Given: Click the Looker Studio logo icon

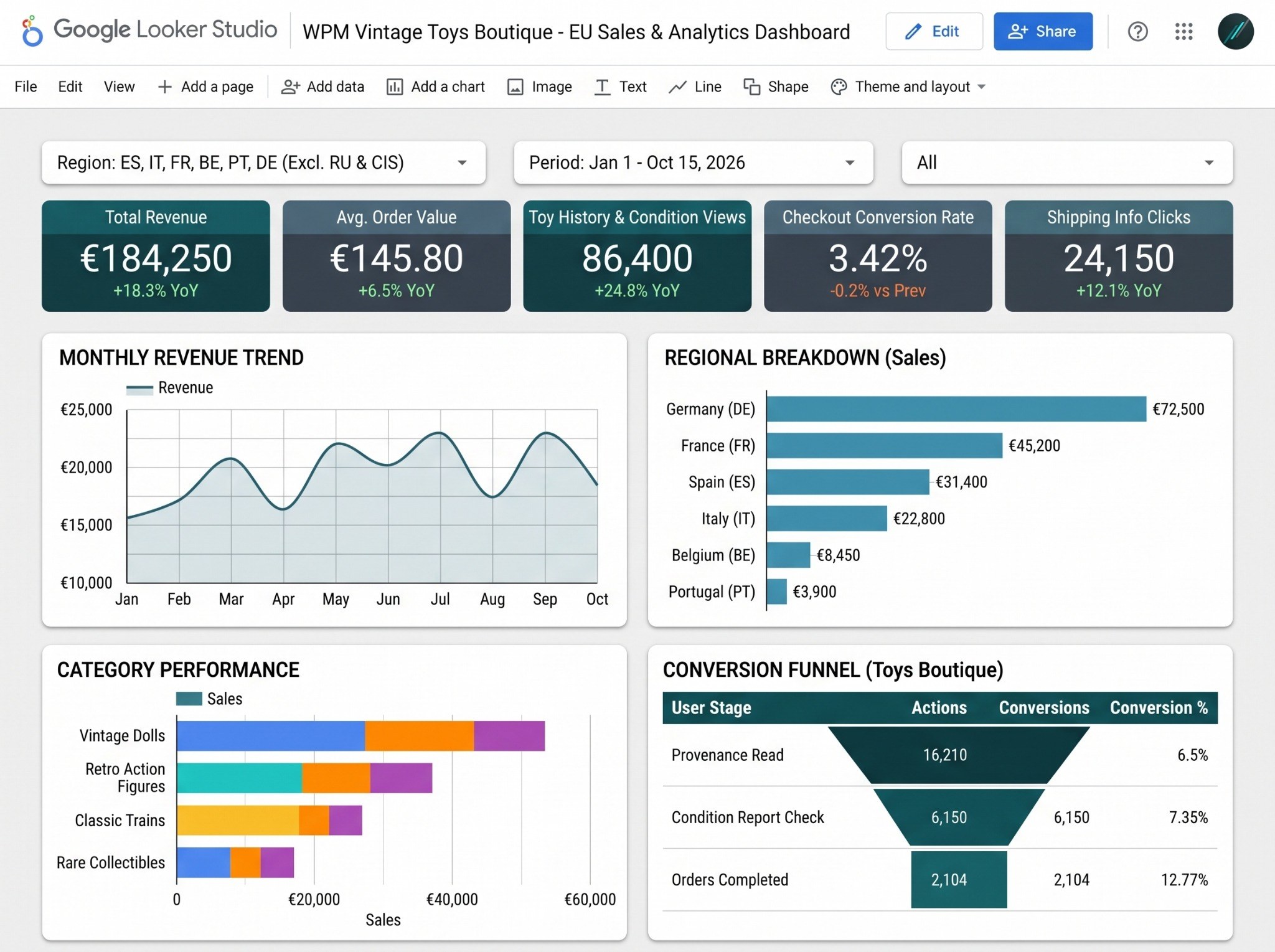Looking at the screenshot, I should click(32, 31).
